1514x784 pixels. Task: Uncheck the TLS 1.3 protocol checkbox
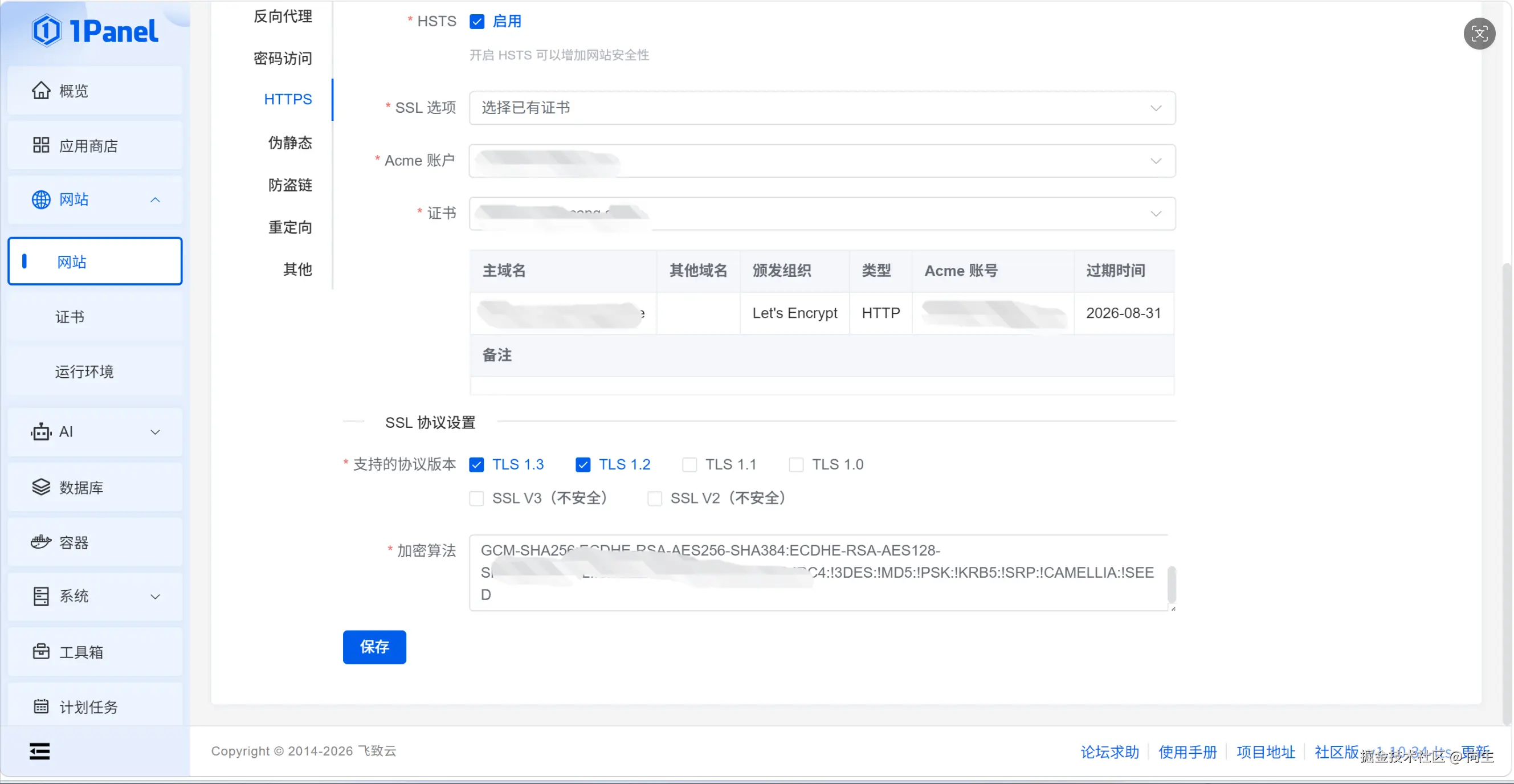coord(477,465)
